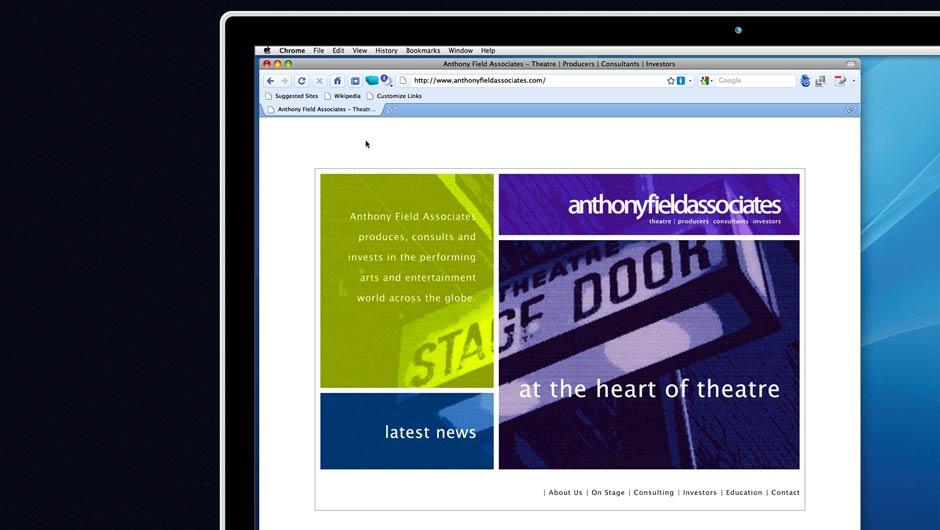Click the Contact footer link

[785, 492]
